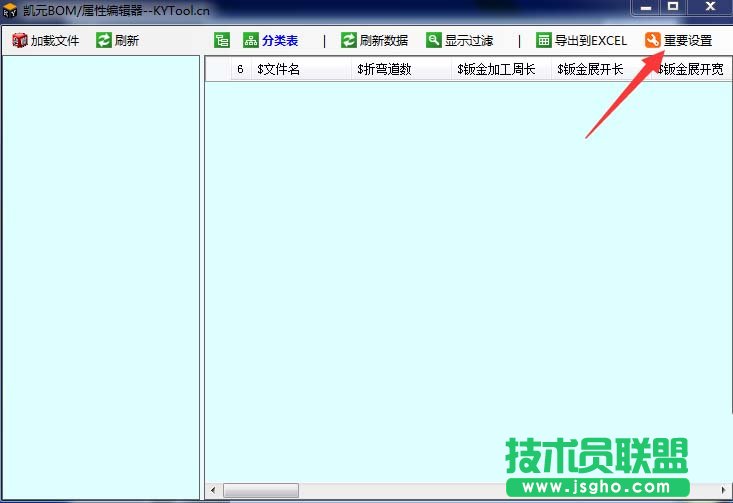Viewport: 733px width, 503px height.
Task: Open the tree view icon beside 分类表
Action: pos(222,40)
